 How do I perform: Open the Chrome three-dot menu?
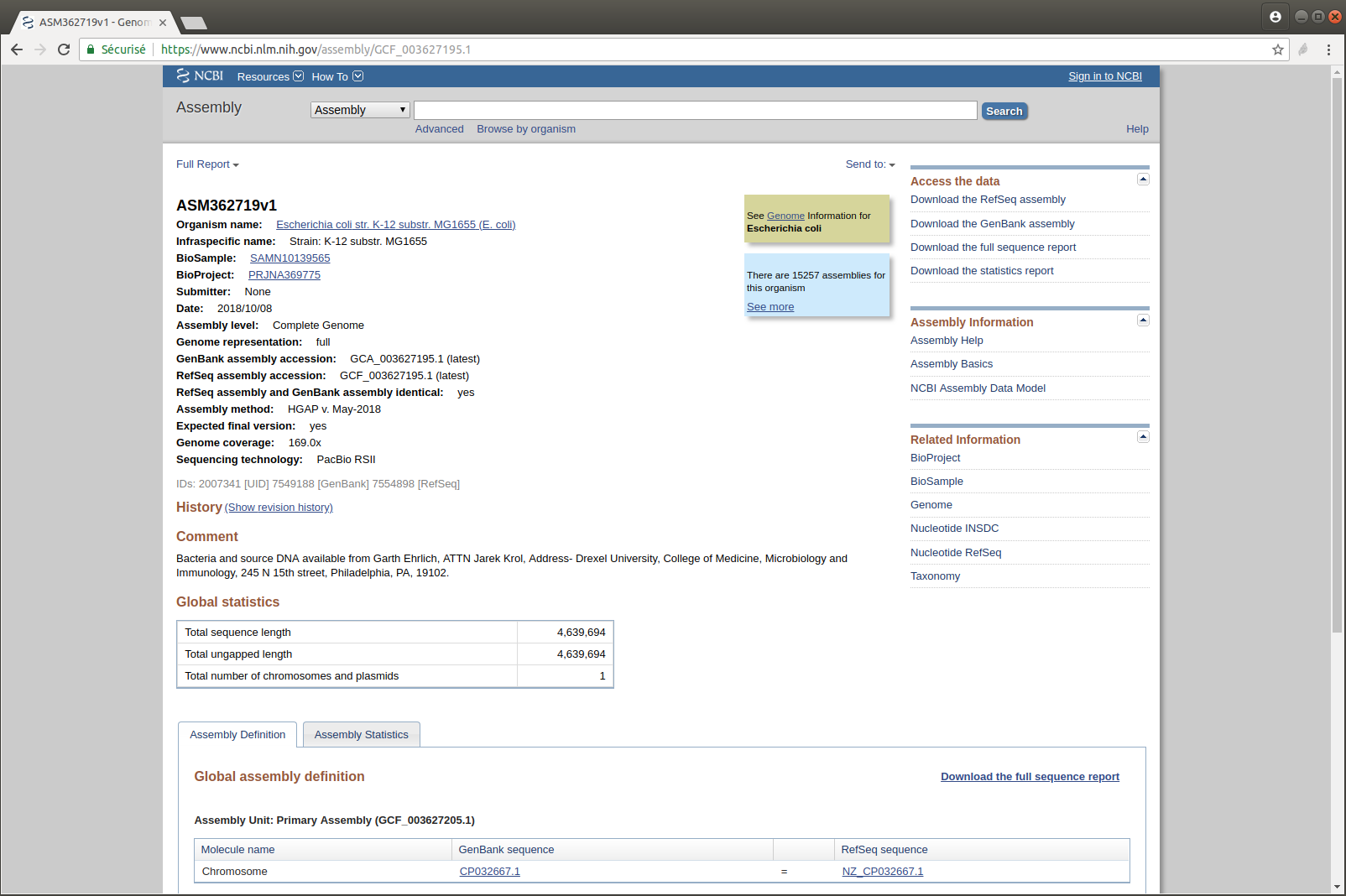1328,49
